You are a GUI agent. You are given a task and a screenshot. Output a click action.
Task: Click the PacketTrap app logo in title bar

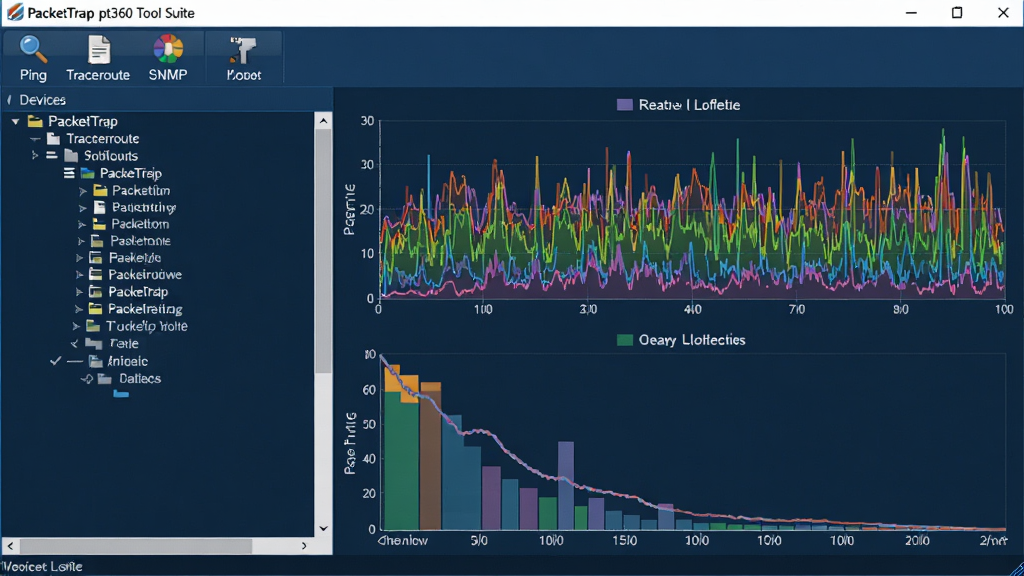point(14,12)
